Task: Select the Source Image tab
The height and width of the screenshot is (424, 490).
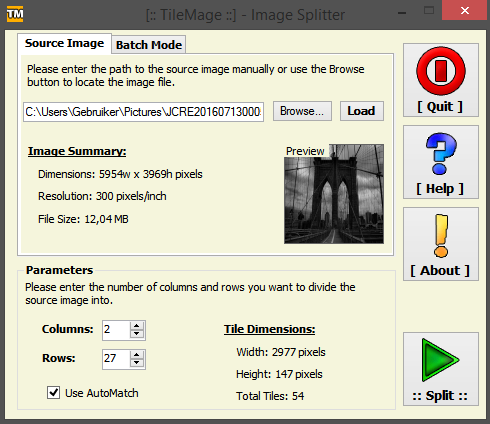Action: coord(64,43)
